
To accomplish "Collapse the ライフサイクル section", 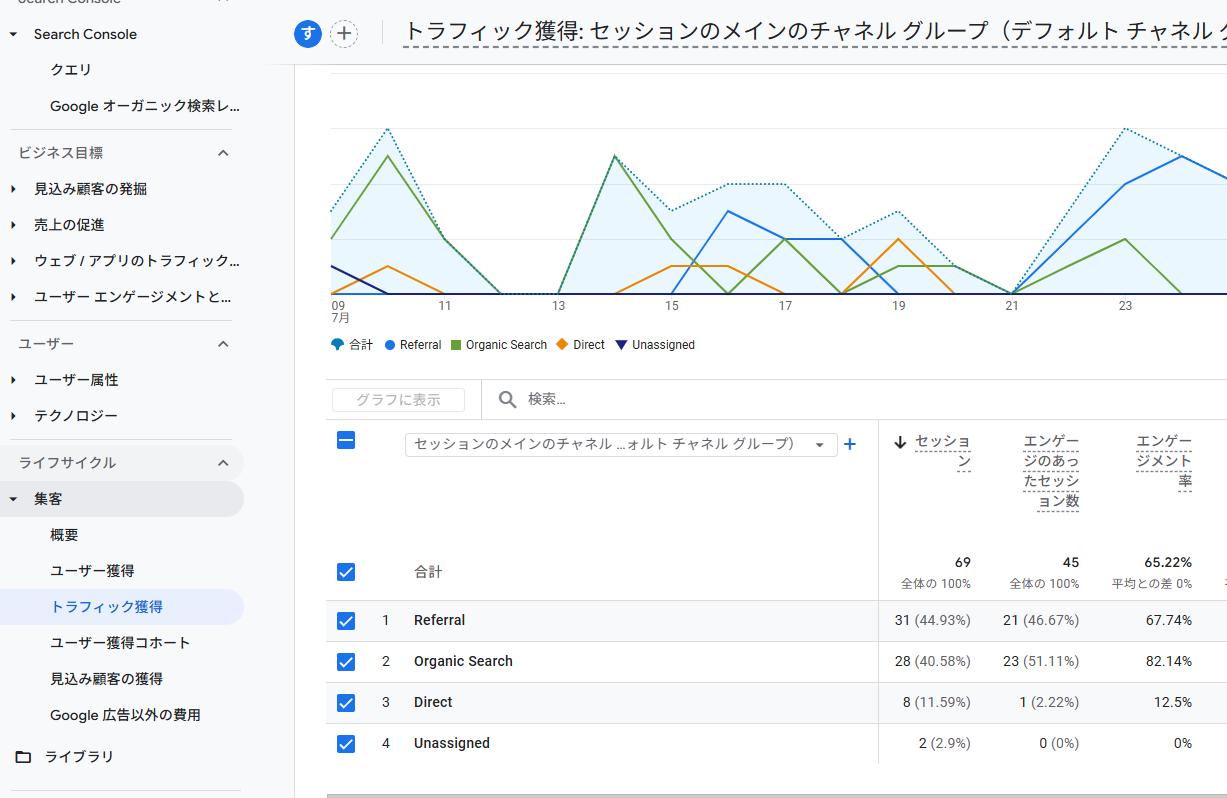I will 223,463.
